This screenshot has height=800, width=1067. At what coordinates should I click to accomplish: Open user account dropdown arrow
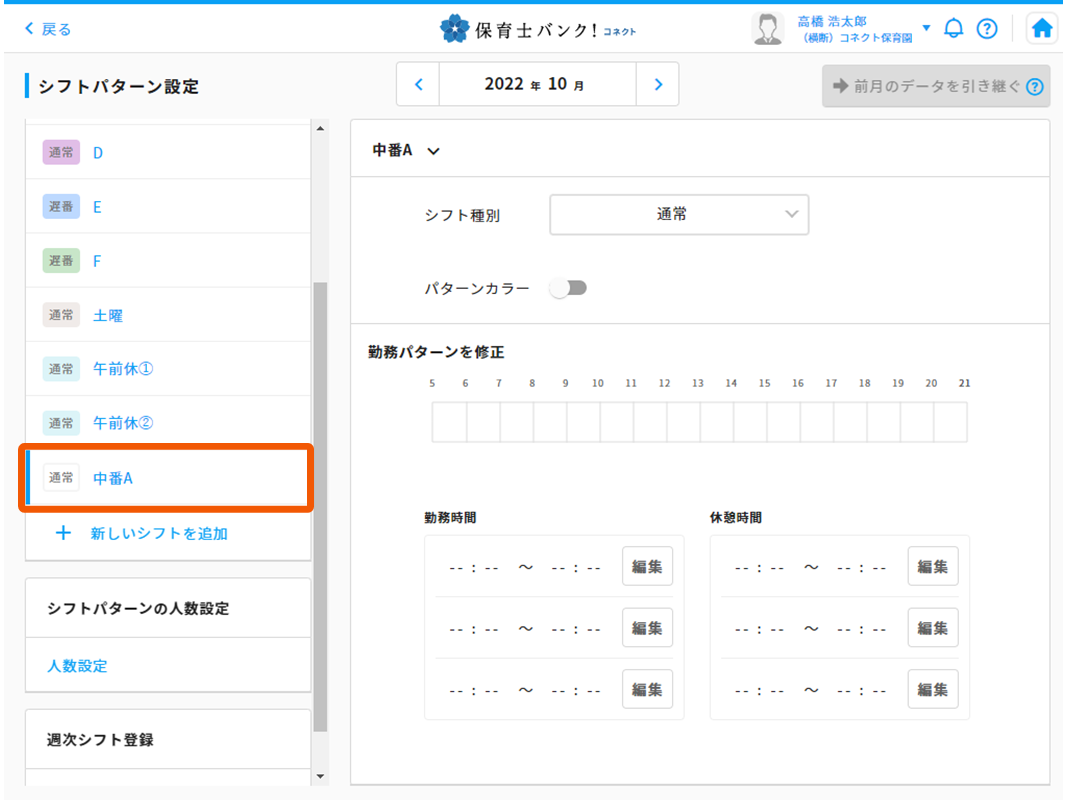pos(926,28)
